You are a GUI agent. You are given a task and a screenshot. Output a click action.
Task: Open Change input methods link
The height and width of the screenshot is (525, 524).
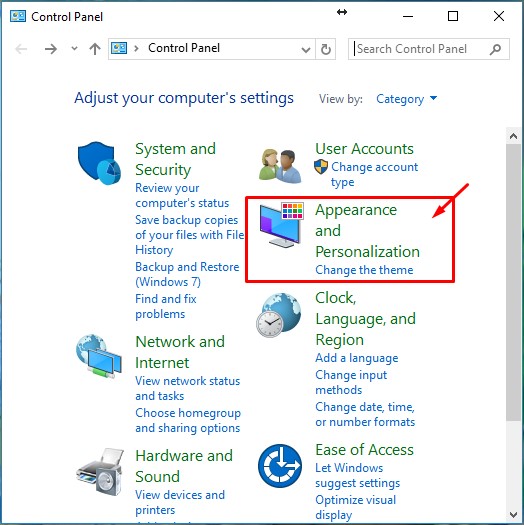[x=351, y=382]
